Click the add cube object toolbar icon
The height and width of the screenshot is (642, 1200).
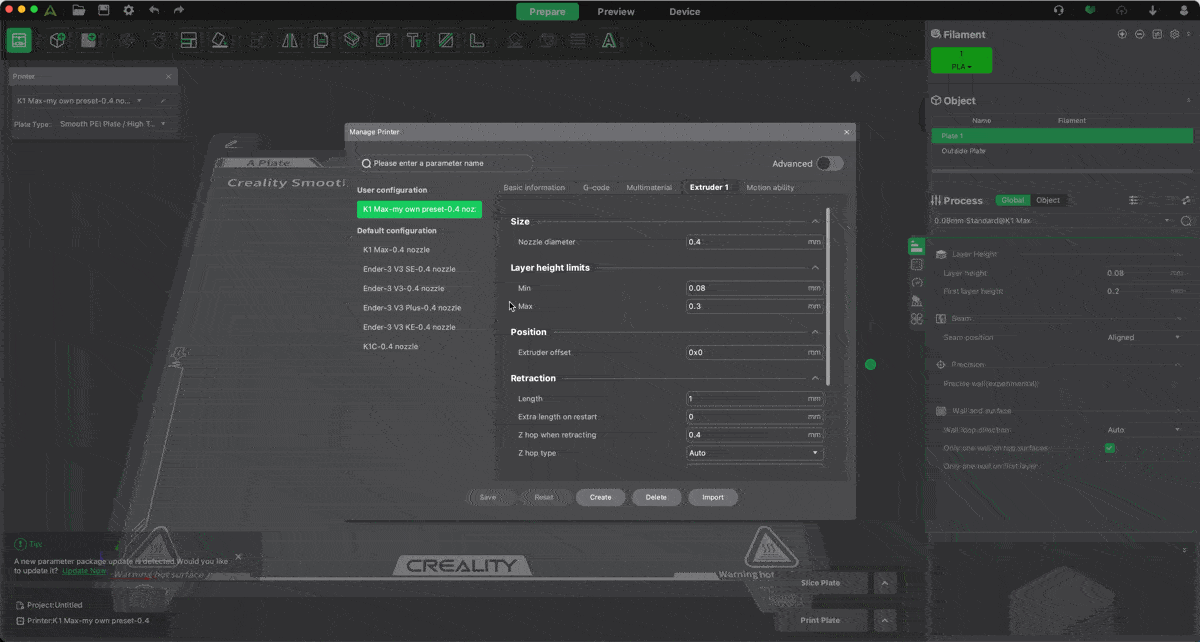58,41
